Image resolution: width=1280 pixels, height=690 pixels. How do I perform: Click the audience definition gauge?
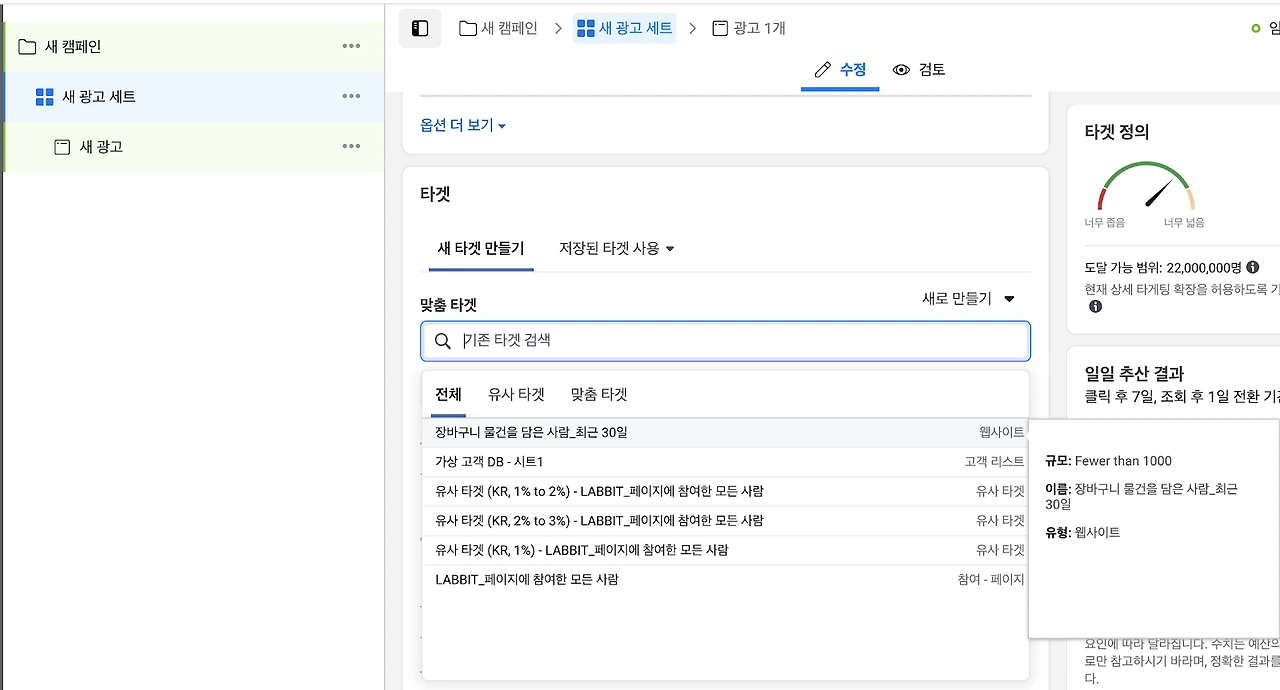tap(1146, 187)
